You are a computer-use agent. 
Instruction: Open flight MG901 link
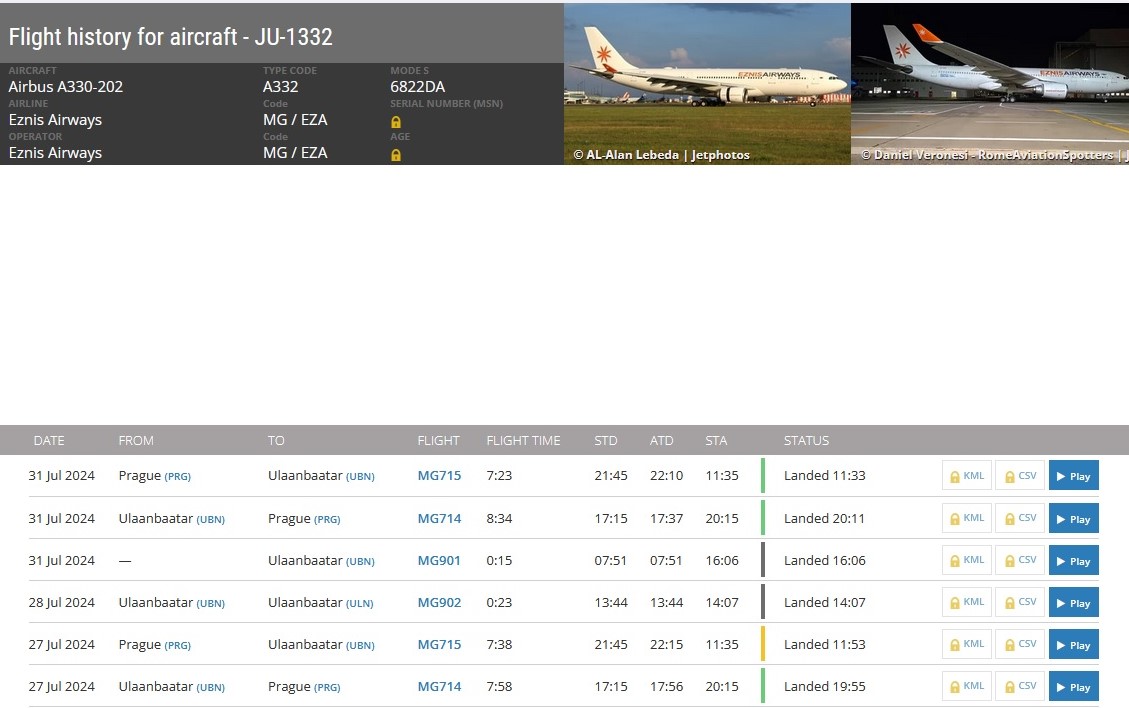click(x=439, y=560)
